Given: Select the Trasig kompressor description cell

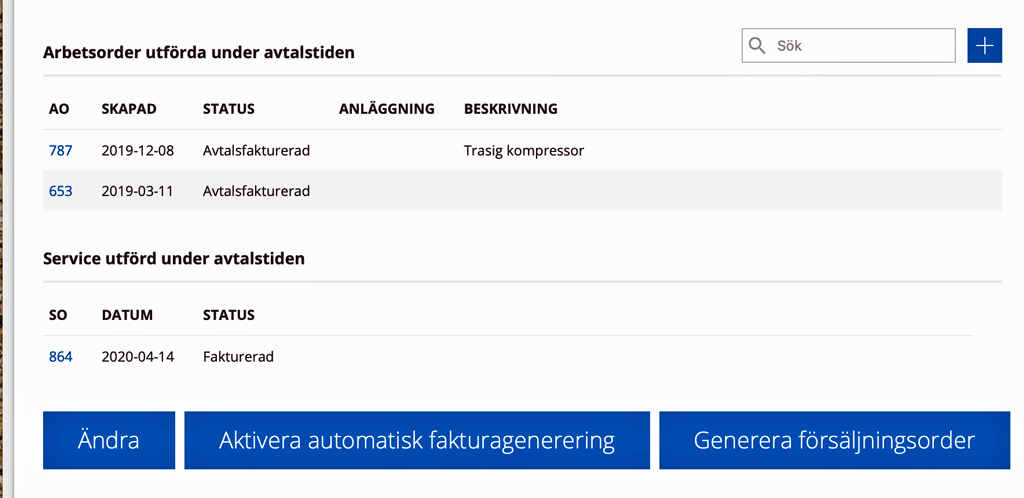Looking at the screenshot, I should tap(524, 151).
